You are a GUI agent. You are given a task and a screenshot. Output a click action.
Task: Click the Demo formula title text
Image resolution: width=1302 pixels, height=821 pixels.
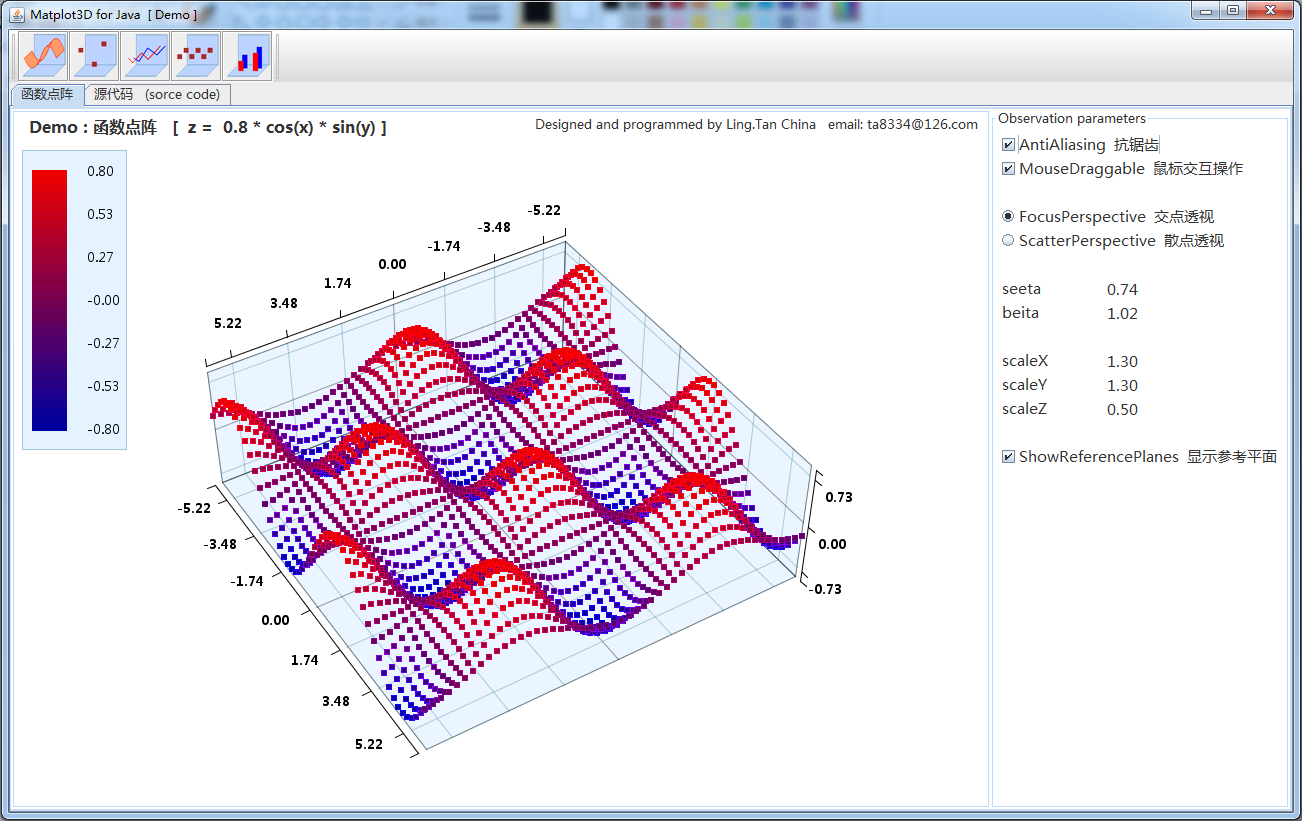(208, 128)
